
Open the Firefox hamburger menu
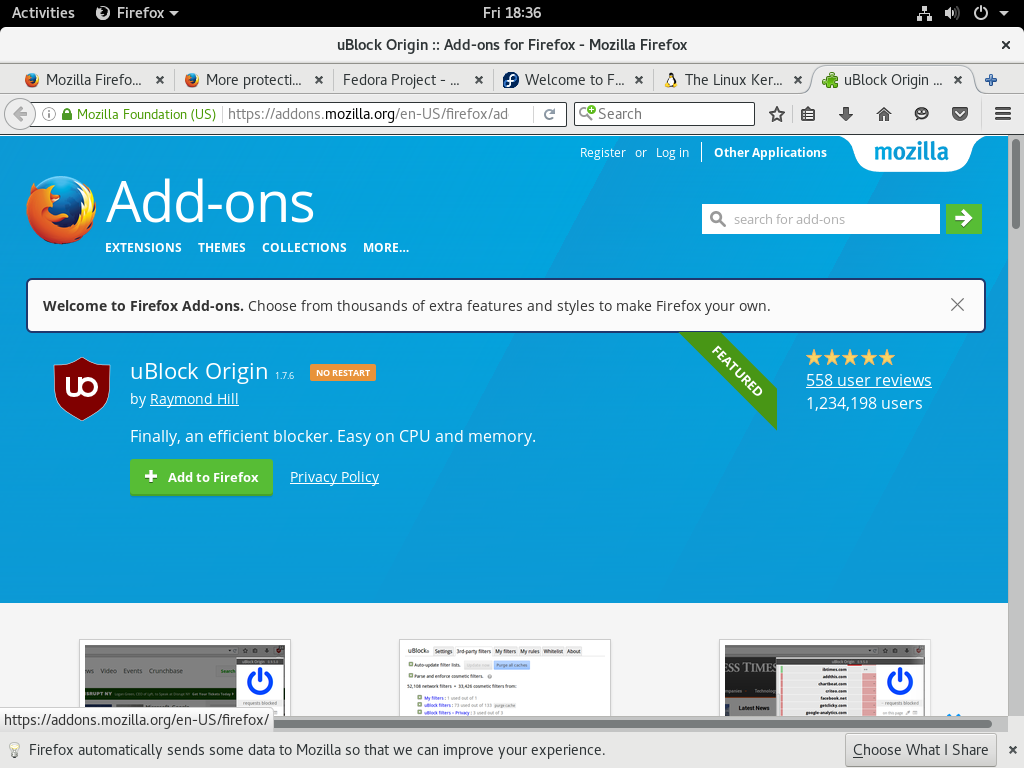(1003, 114)
